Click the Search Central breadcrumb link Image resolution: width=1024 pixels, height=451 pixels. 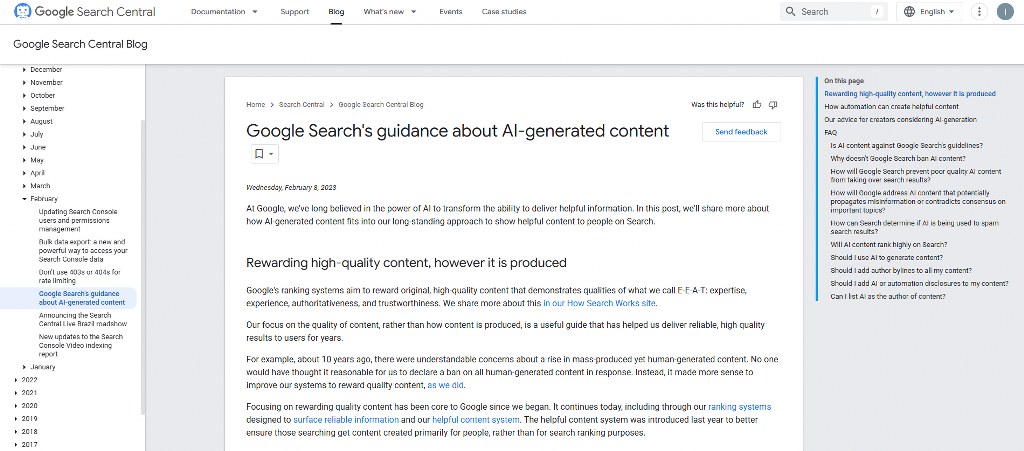[302, 104]
